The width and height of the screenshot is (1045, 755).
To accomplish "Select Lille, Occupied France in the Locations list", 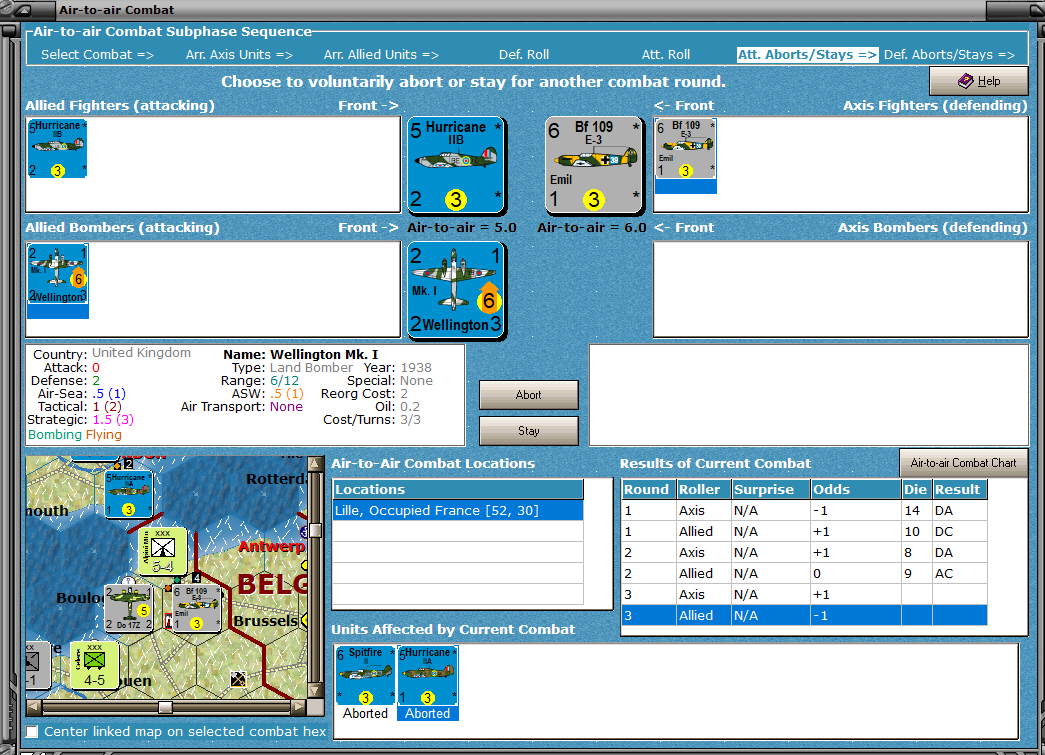I will [x=457, y=510].
